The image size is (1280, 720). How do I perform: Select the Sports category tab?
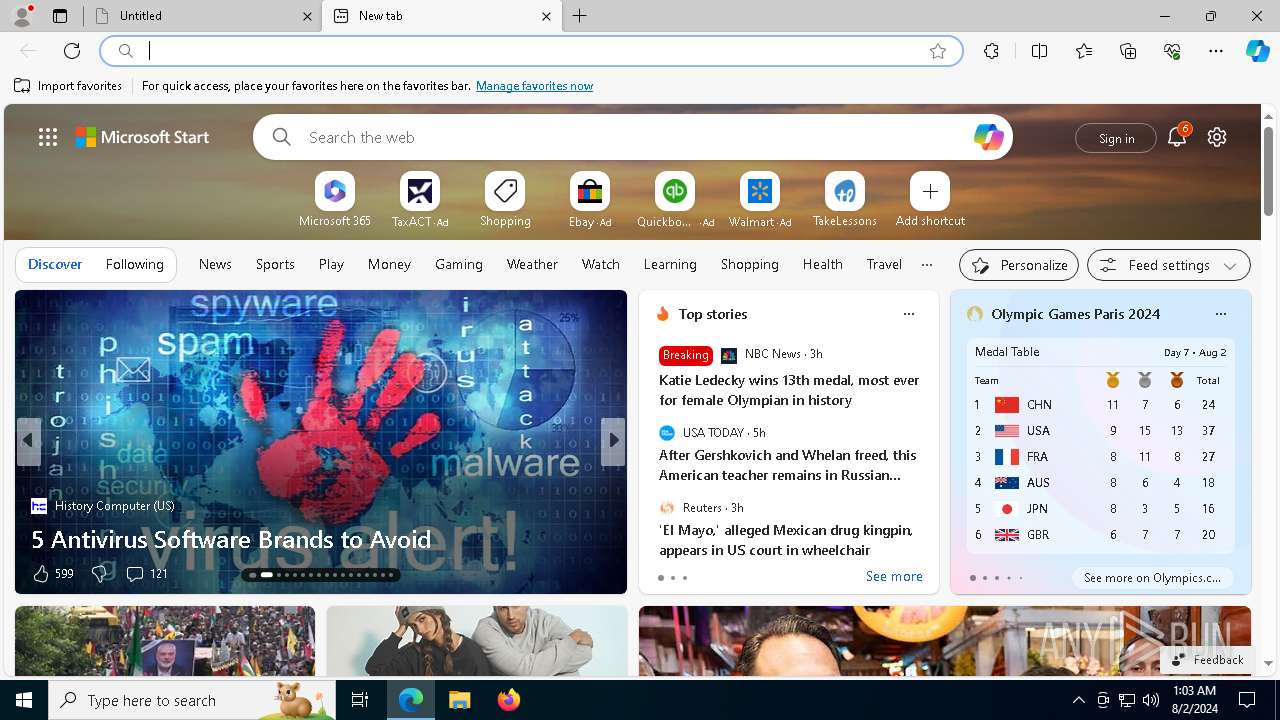click(275, 264)
